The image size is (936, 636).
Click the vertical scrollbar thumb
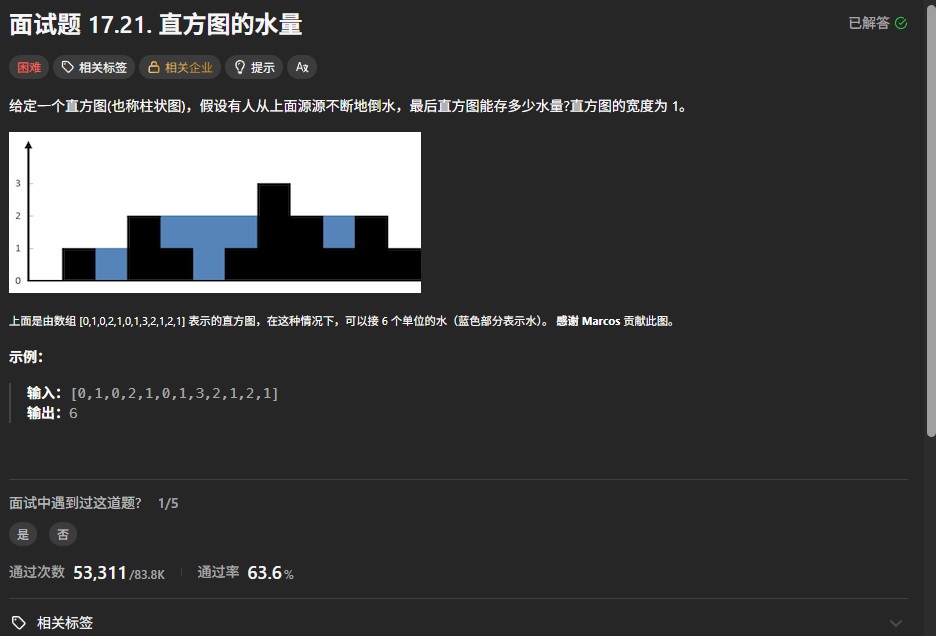click(x=931, y=219)
